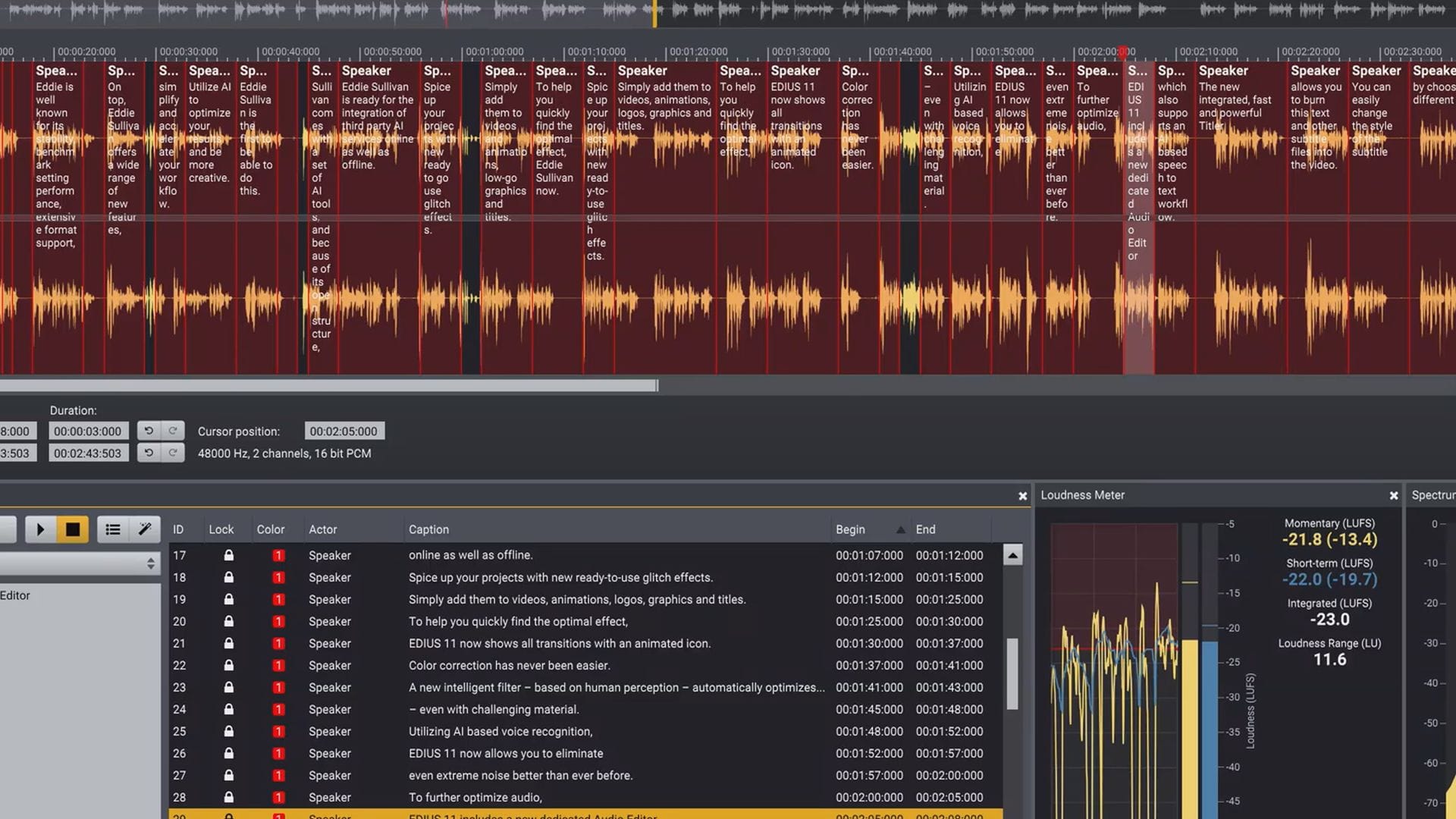Click undo arrow beside 00:00:03:000 duration

pos(149,431)
